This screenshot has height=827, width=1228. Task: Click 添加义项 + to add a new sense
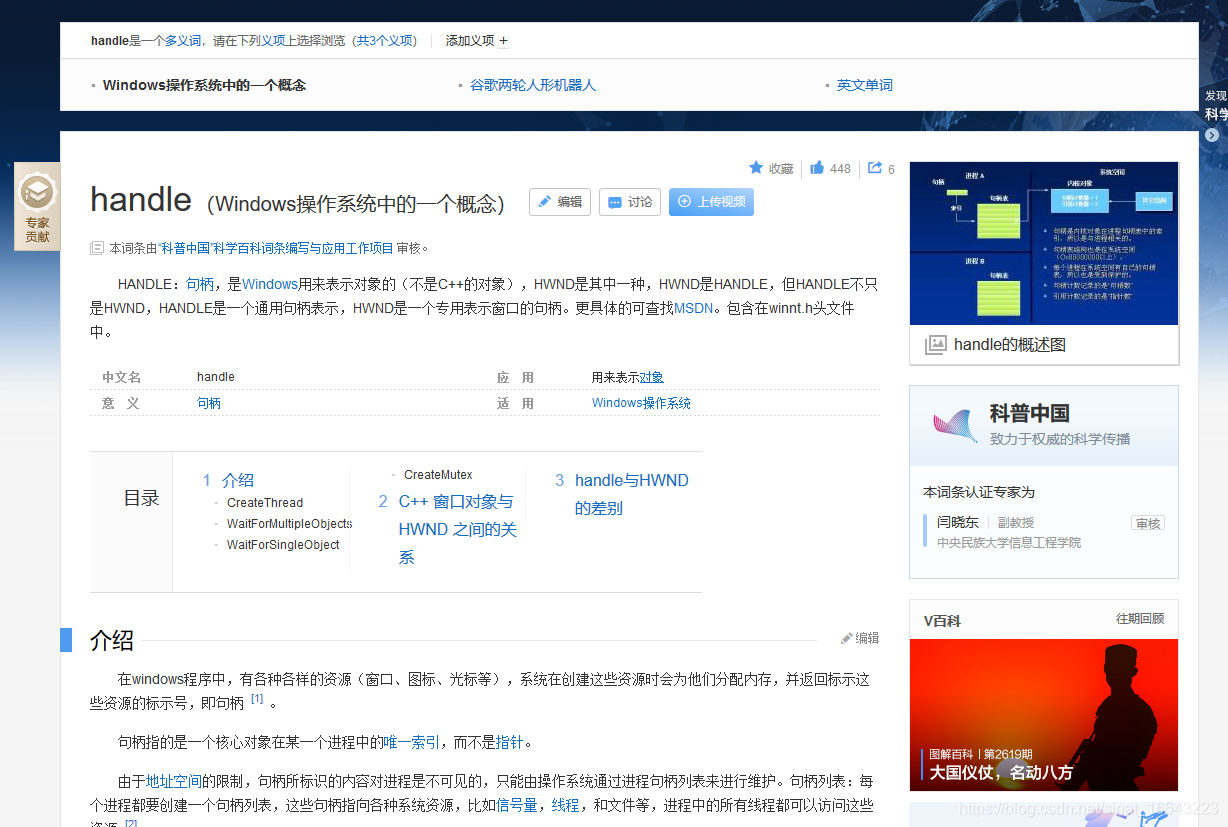tap(476, 41)
